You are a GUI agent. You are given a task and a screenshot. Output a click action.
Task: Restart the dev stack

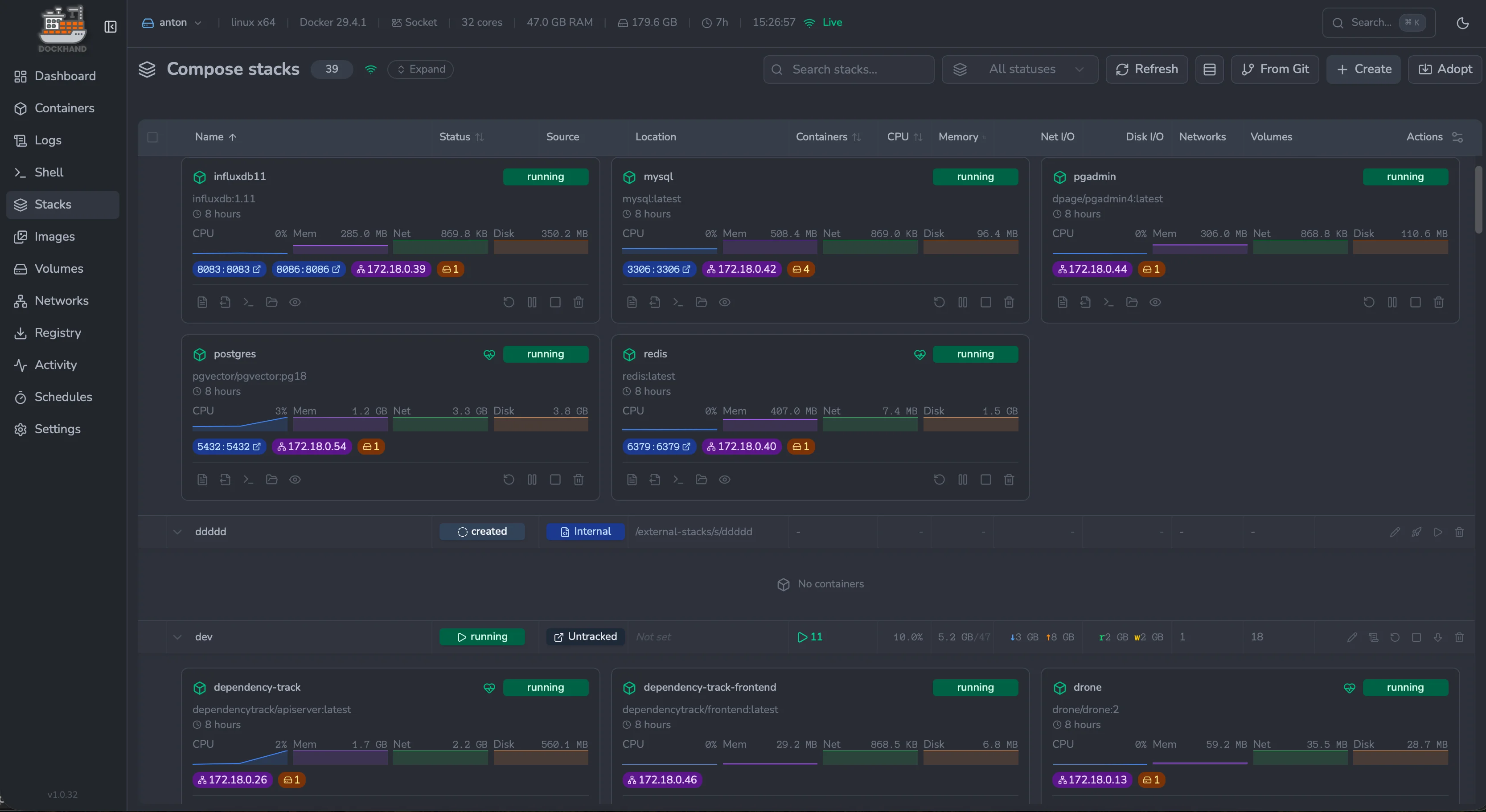tap(1395, 637)
